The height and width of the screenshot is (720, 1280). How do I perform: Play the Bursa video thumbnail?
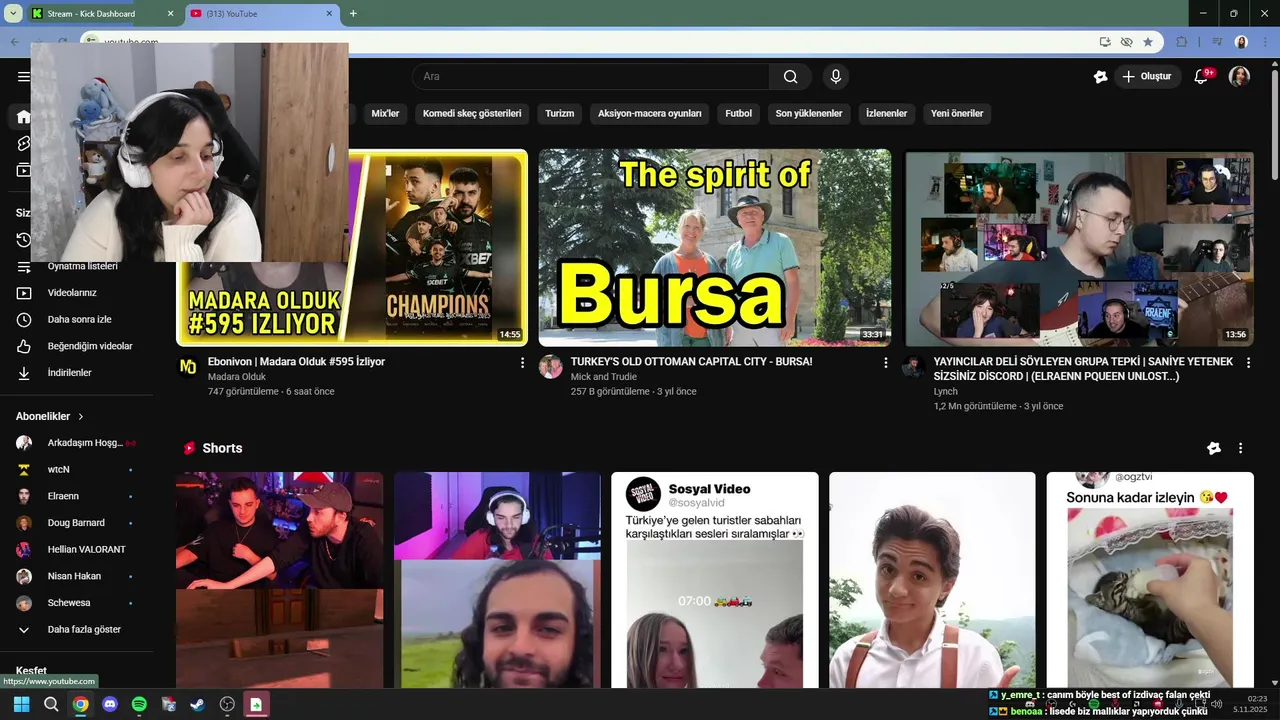click(x=715, y=248)
